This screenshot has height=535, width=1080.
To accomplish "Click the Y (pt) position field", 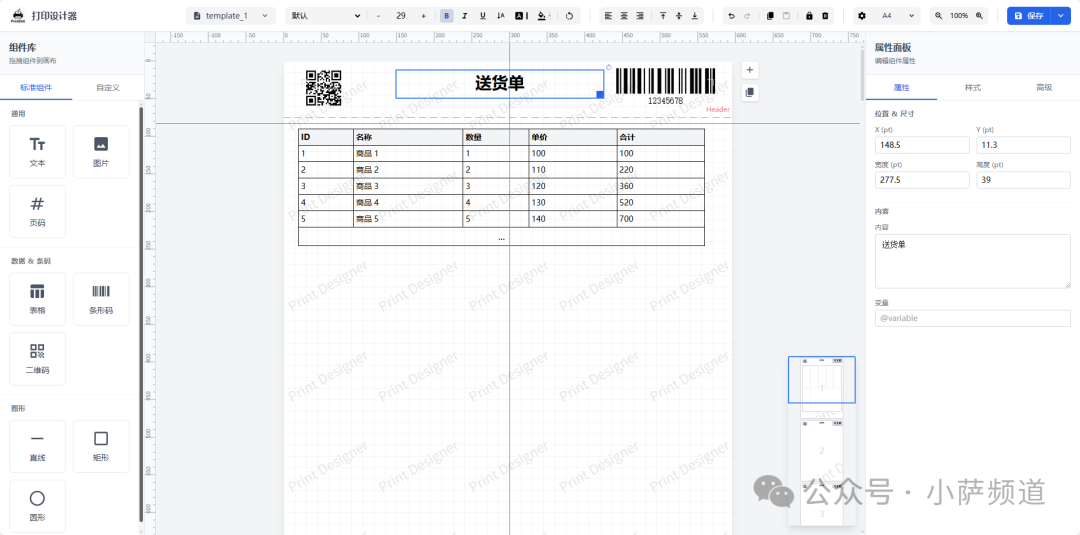I will [1024, 145].
